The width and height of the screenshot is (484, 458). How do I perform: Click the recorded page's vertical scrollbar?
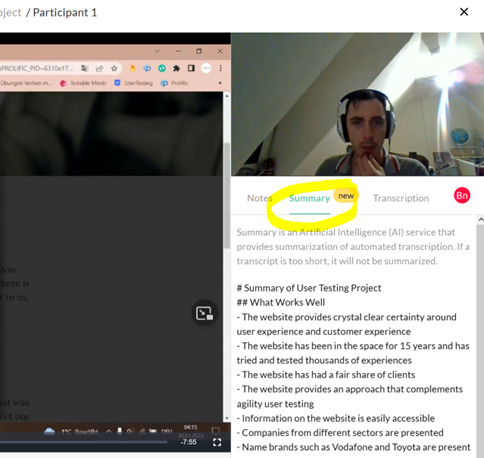pyautogui.click(x=227, y=196)
